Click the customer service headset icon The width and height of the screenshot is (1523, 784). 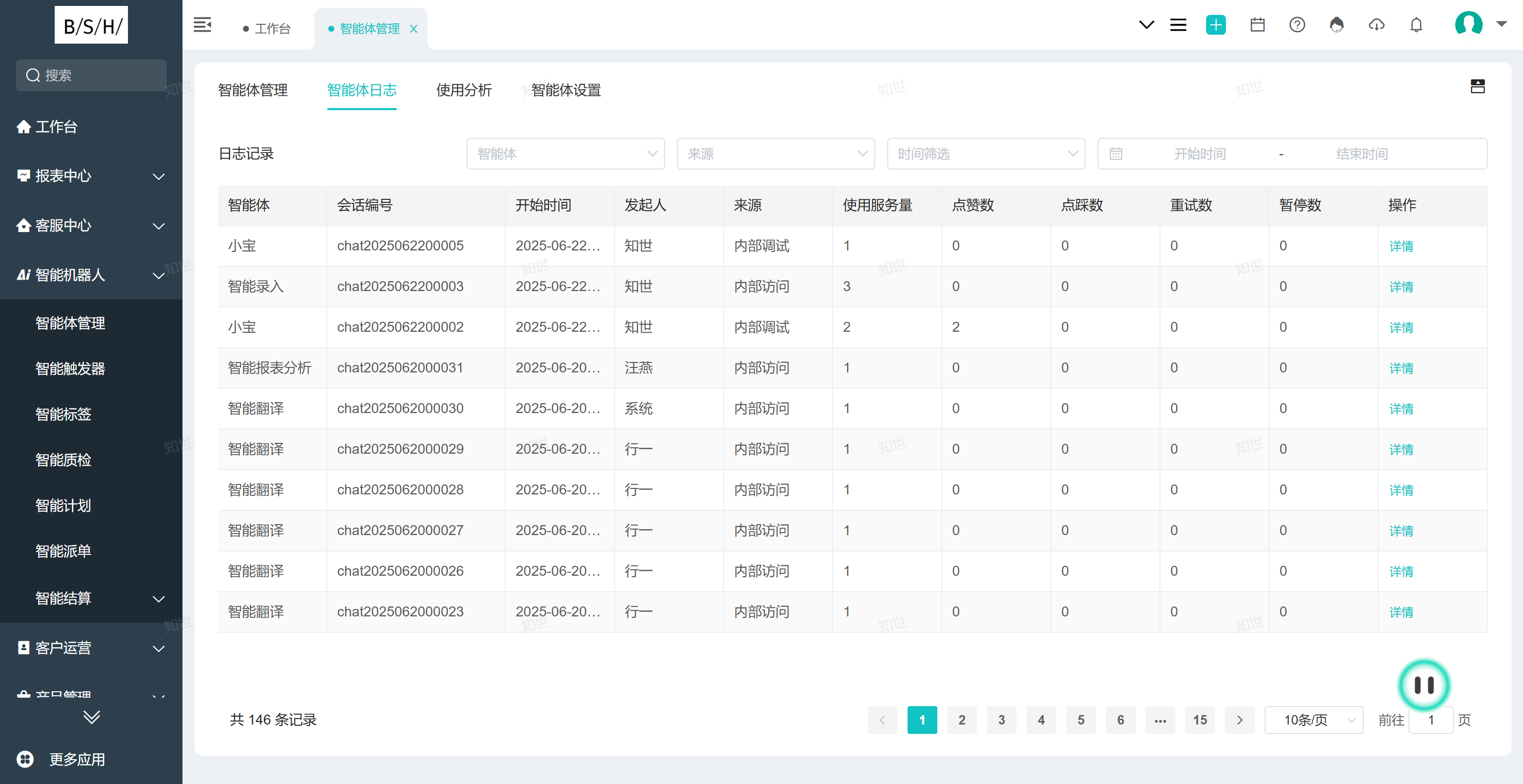click(x=1337, y=25)
